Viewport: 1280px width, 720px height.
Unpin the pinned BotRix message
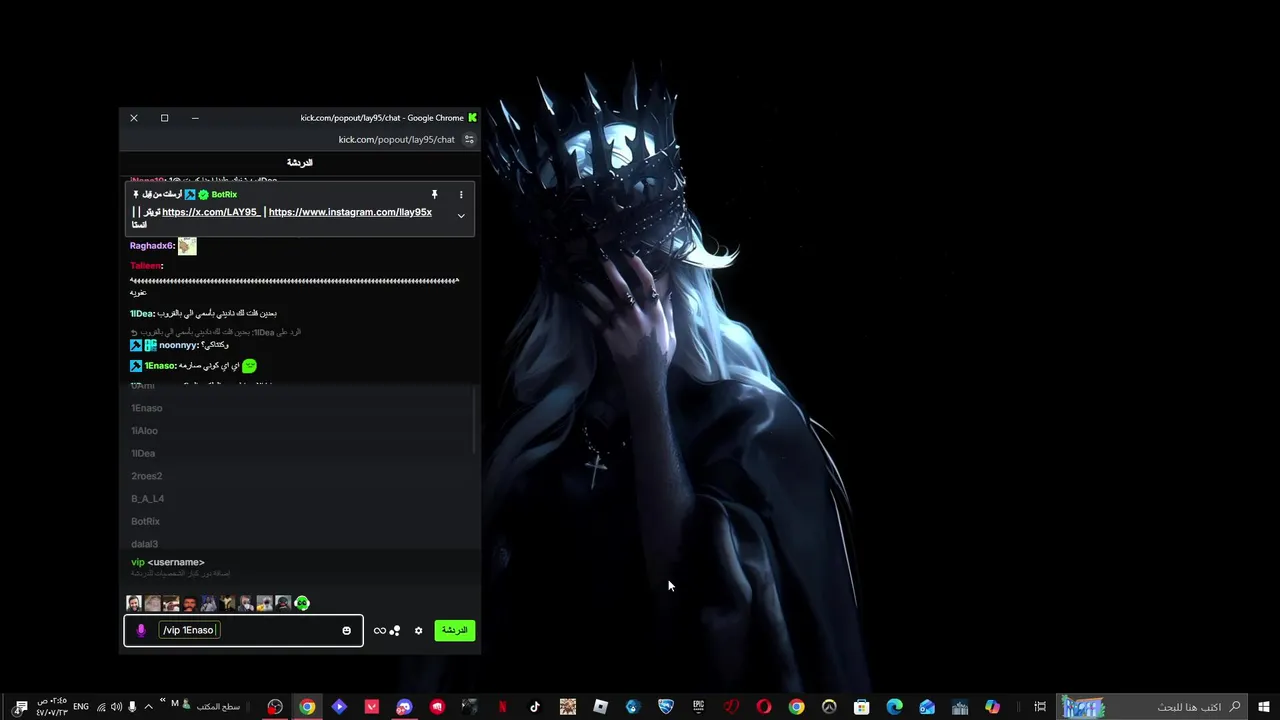434,194
